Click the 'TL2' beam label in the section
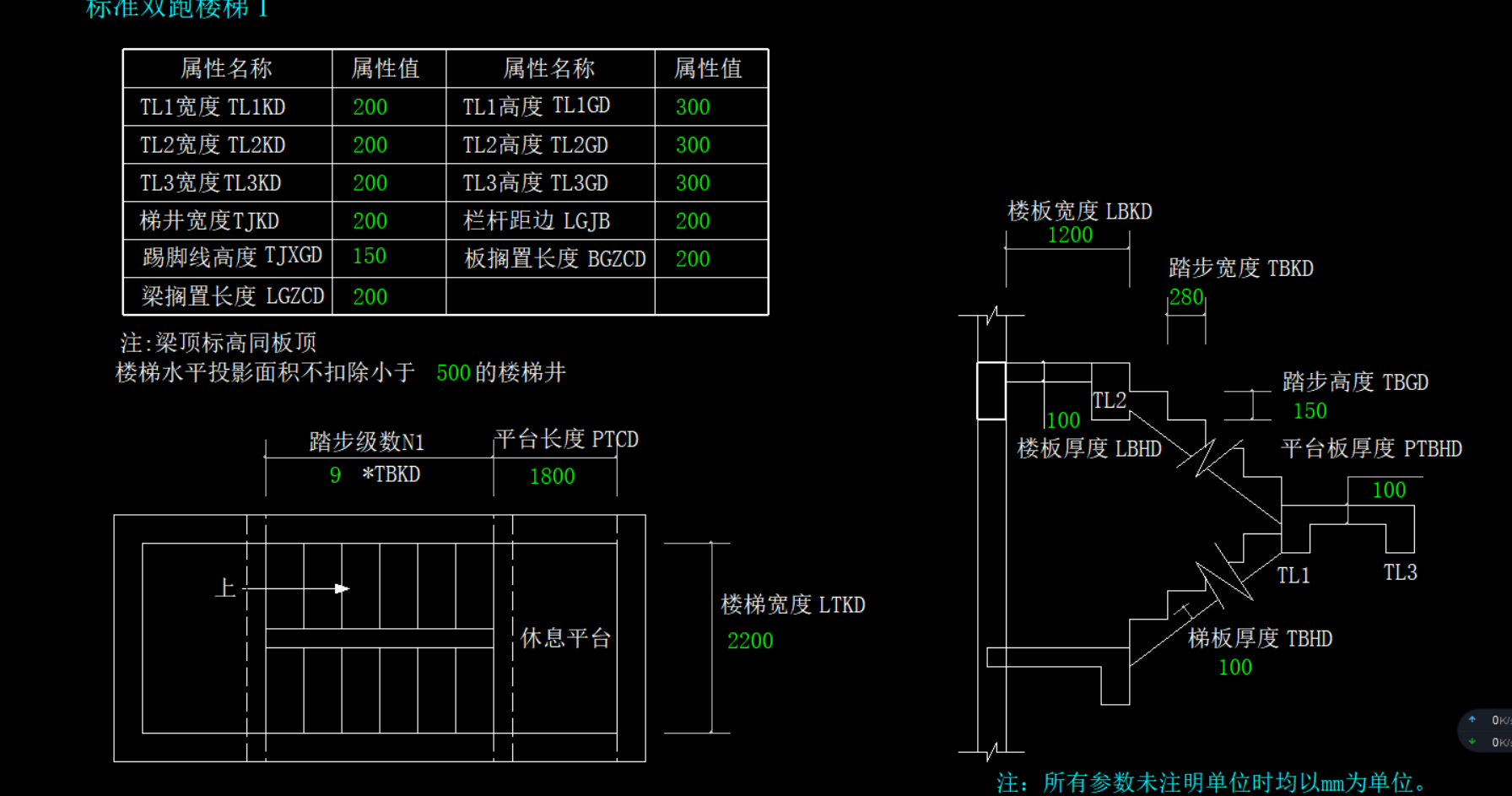The width and height of the screenshot is (1512, 796). (x=1110, y=401)
